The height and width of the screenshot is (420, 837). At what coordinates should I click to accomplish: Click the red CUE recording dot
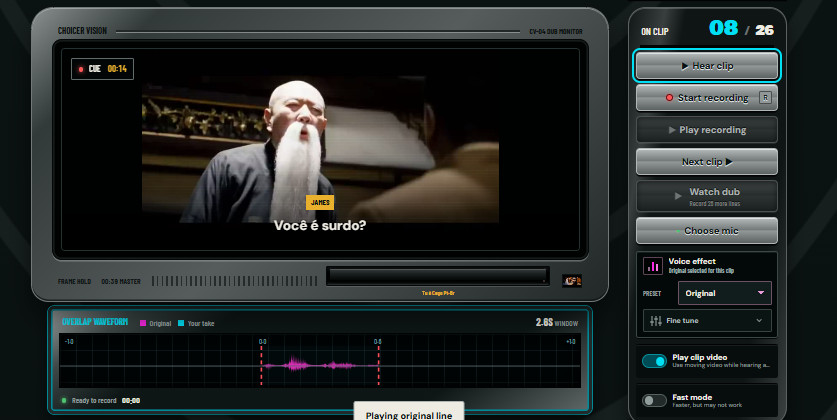point(81,69)
